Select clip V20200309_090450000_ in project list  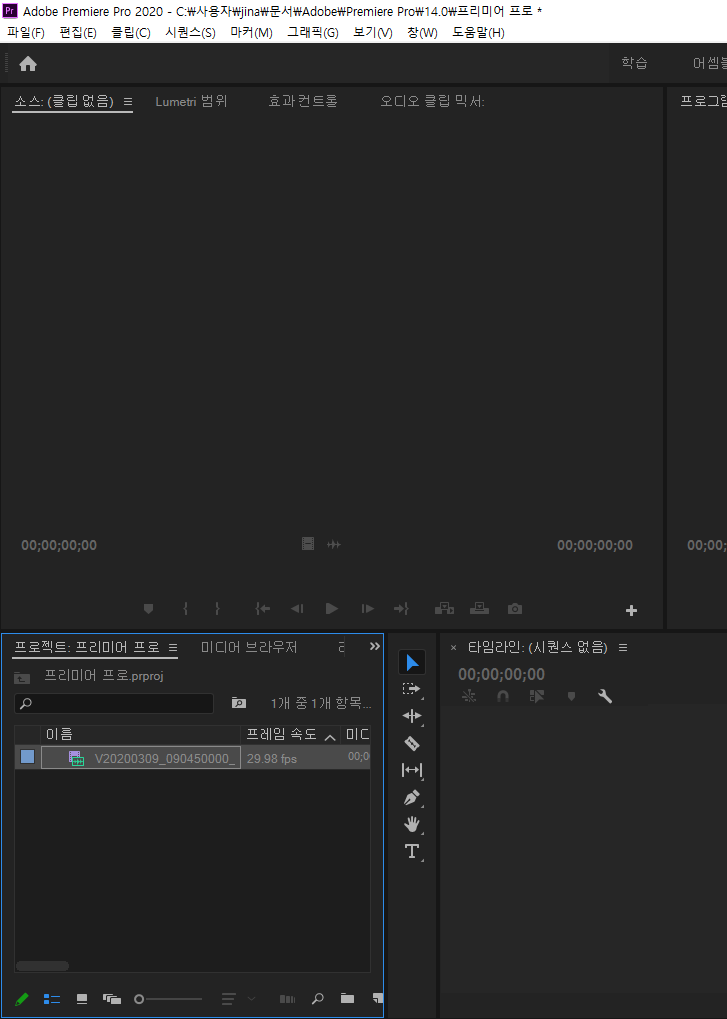pyautogui.click(x=141, y=758)
